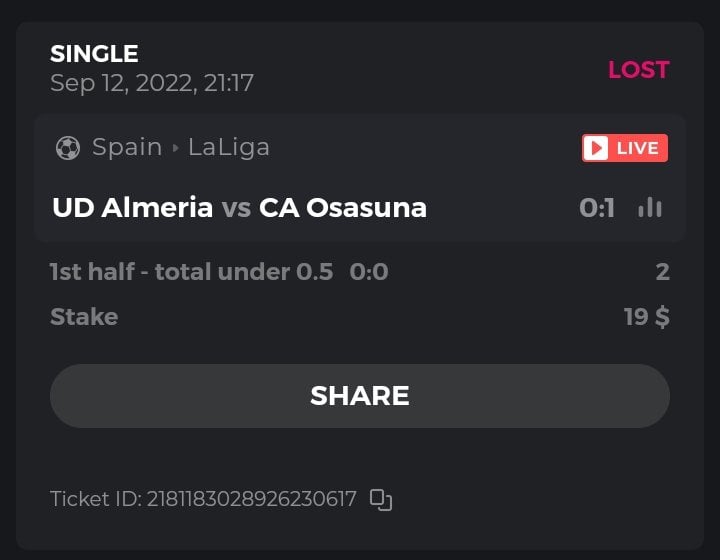The width and height of the screenshot is (720, 560).
Task: Open match statistics bar chart icon
Action: point(650,207)
